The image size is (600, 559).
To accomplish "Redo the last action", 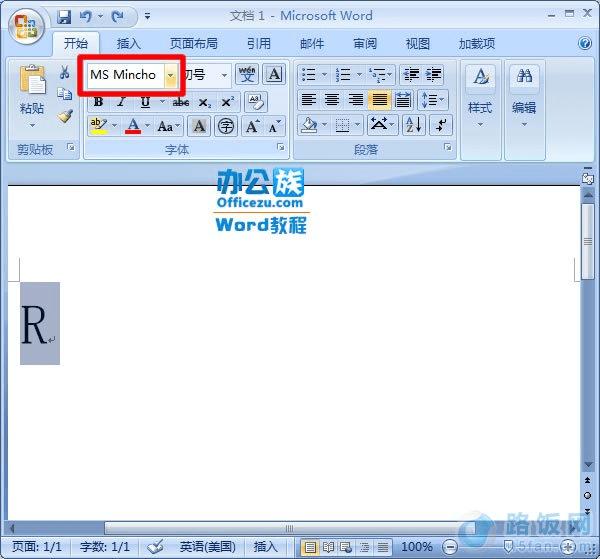I will coord(117,16).
